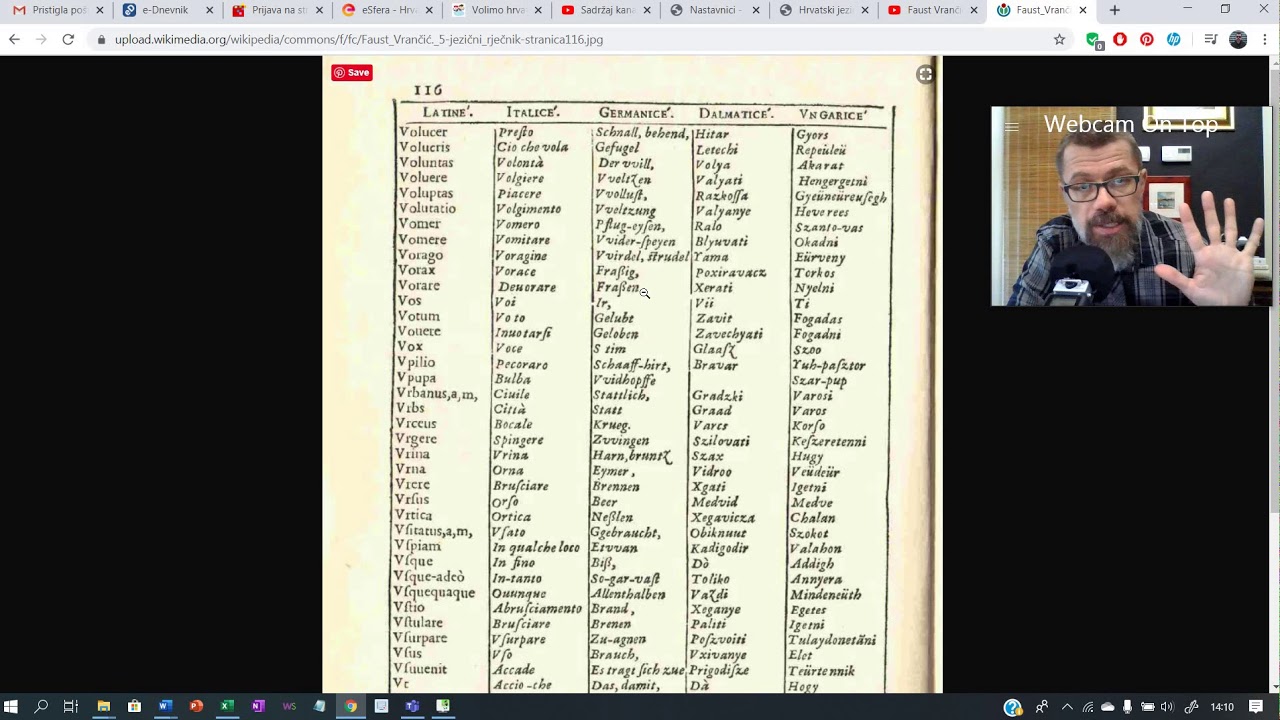Image resolution: width=1280 pixels, height=720 pixels.
Task: Open Chrome's three-dot menu
Action: click(1265, 39)
